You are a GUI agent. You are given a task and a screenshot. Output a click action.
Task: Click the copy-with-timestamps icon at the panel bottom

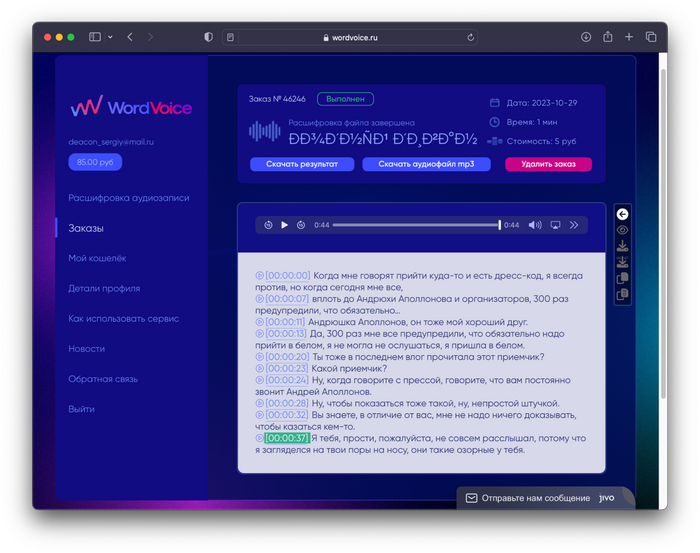coord(622,294)
